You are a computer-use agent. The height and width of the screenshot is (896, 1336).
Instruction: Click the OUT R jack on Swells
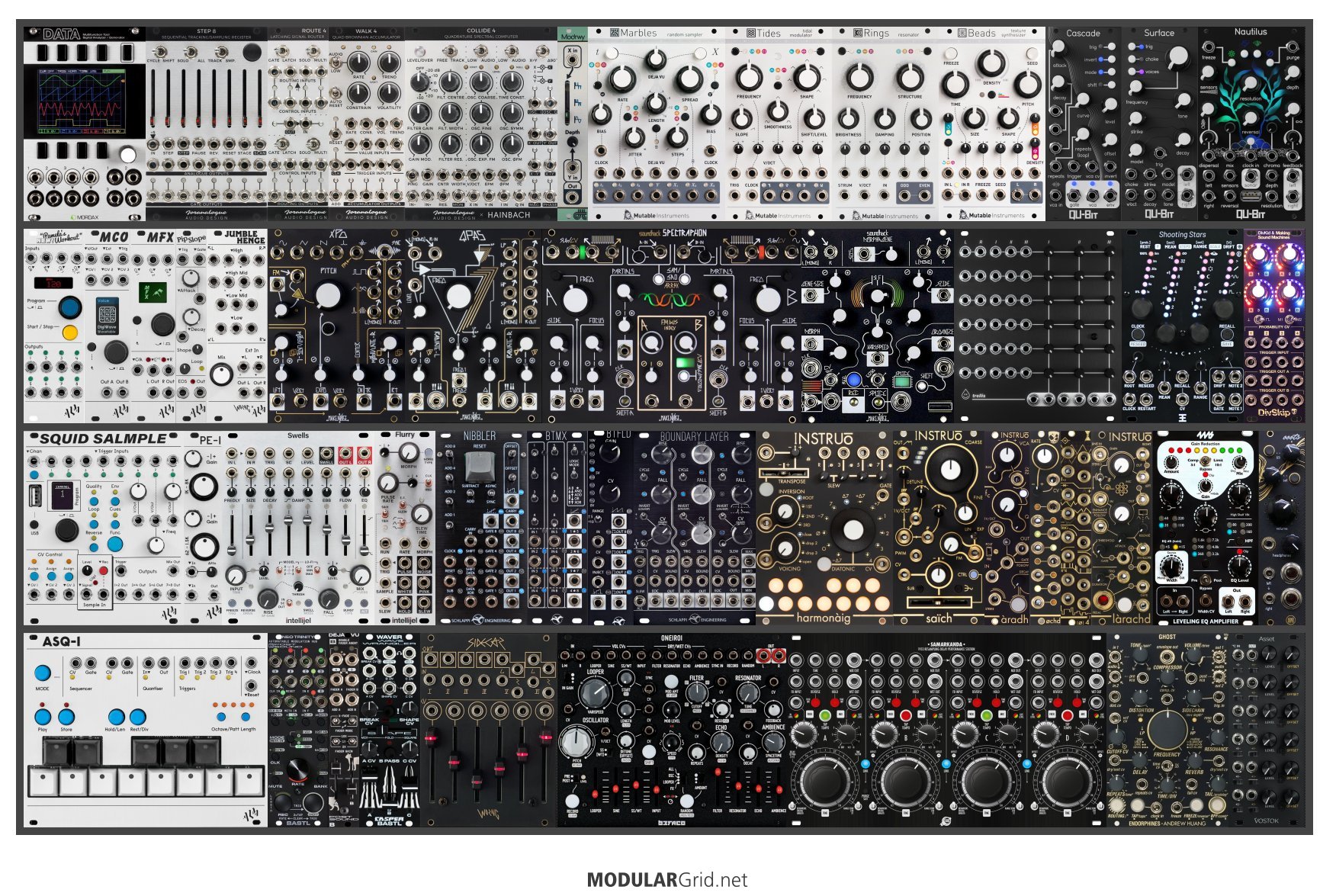pos(365,453)
